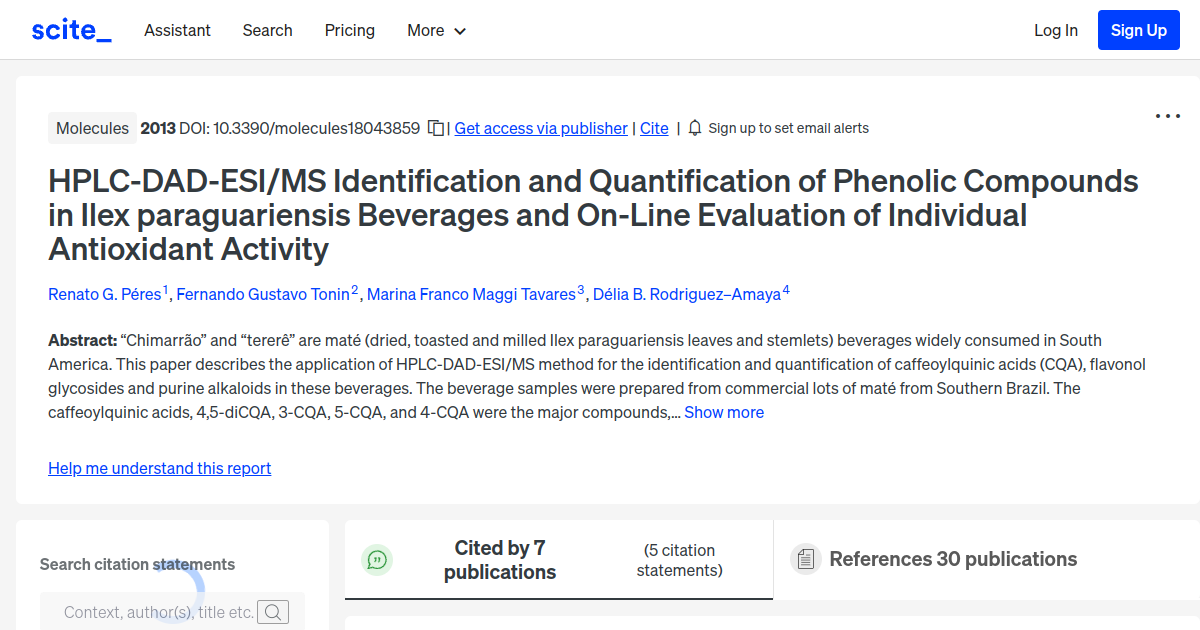Click the green smartcite quote icon
Image resolution: width=1200 pixels, height=630 pixels.
377,560
